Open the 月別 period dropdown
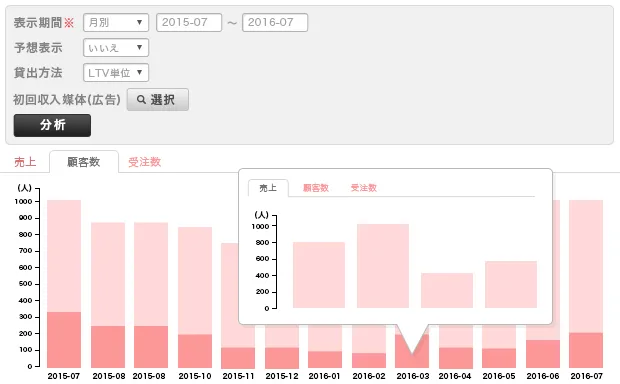 116,23
